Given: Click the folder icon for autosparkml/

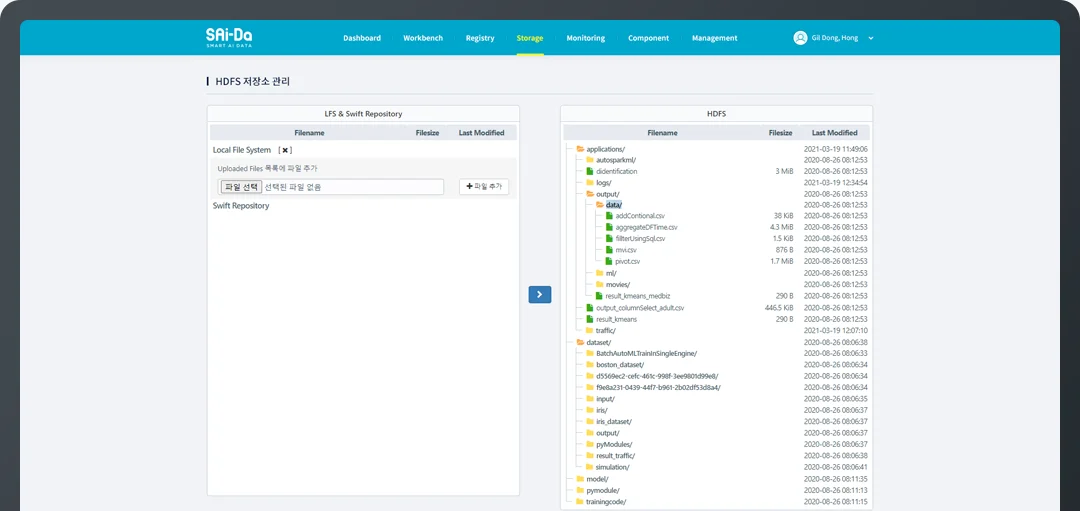Looking at the screenshot, I should pos(590,160).
